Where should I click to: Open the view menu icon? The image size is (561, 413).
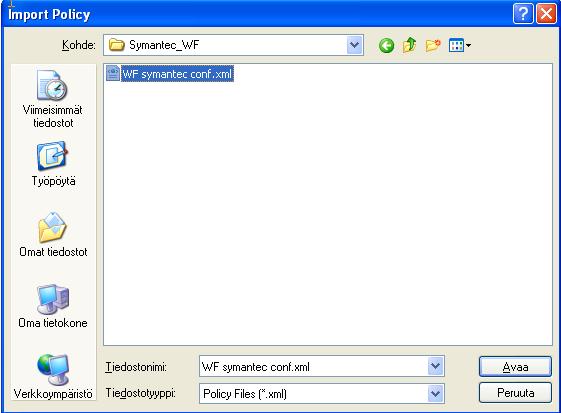pyautogui.click(x=460, y=45)
